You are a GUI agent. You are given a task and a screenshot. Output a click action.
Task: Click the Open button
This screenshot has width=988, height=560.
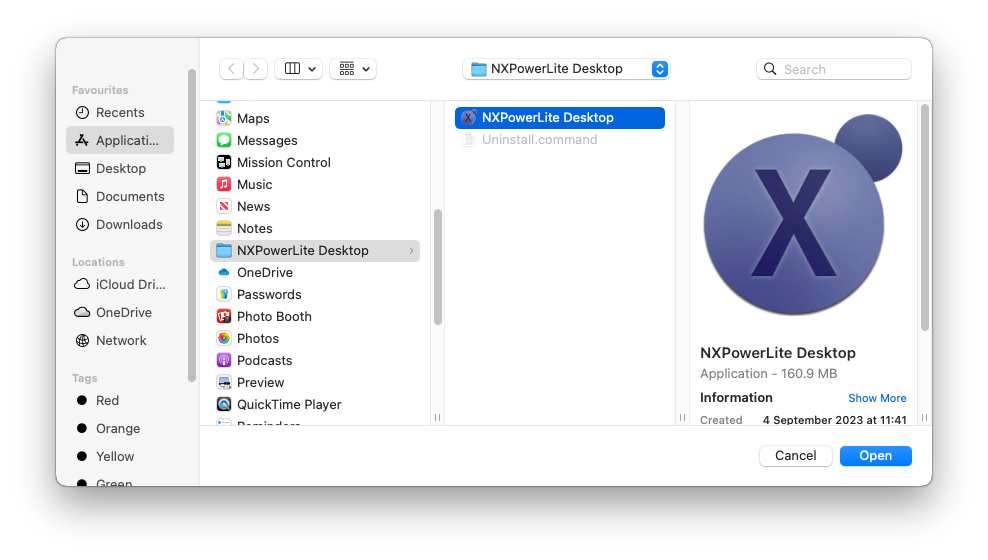(875, 456)
